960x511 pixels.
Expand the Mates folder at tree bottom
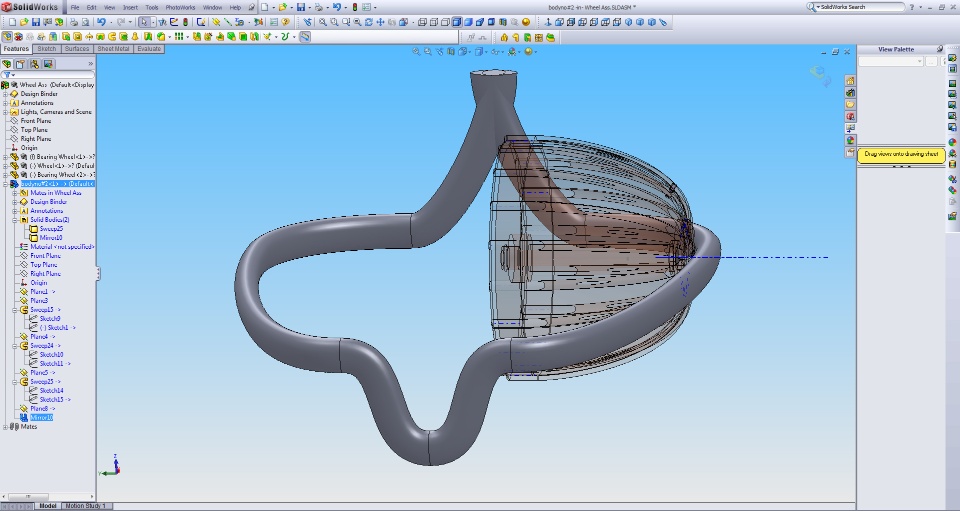(6, 427)
